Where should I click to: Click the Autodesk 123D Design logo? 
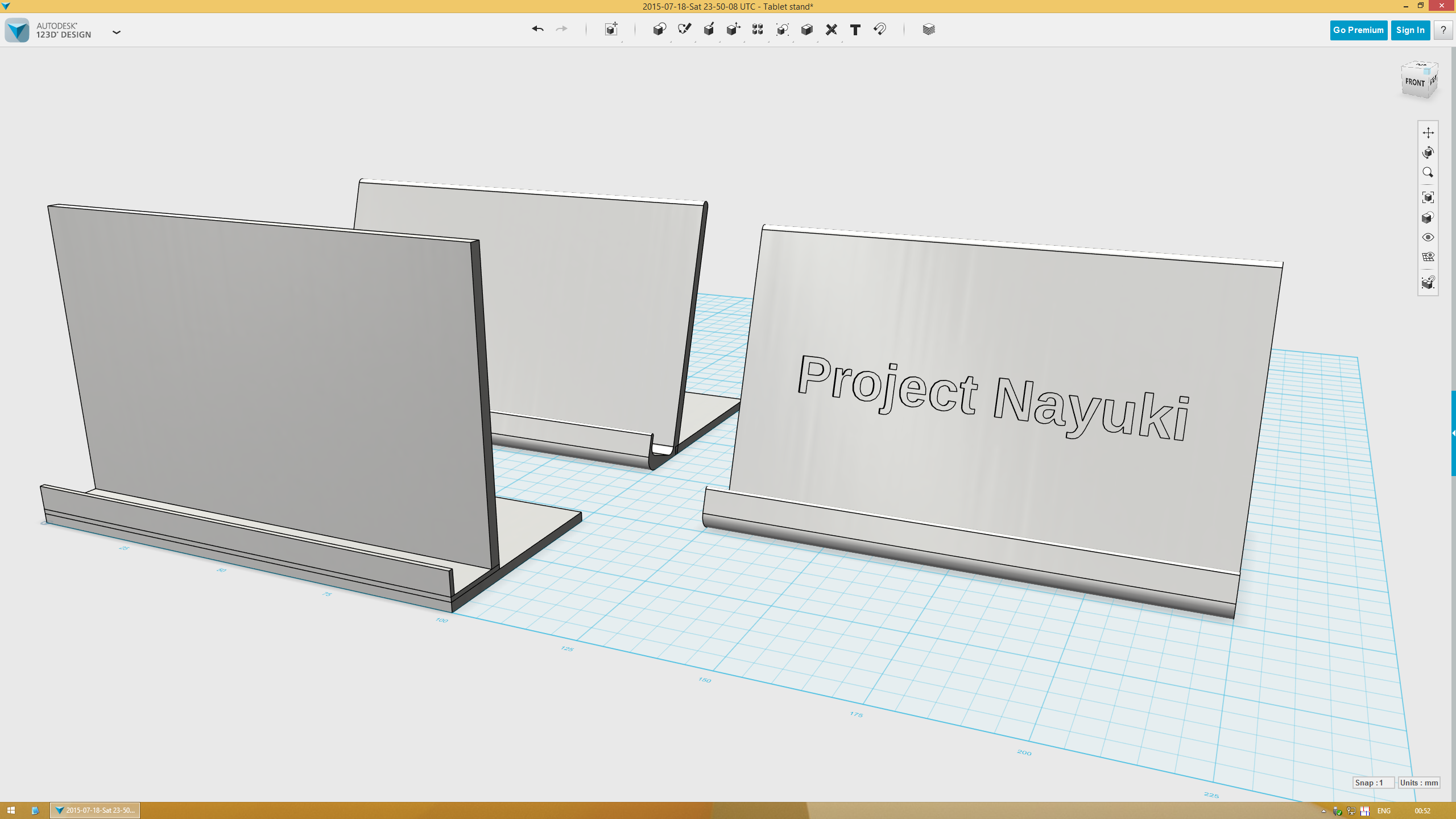coord(17,30)
